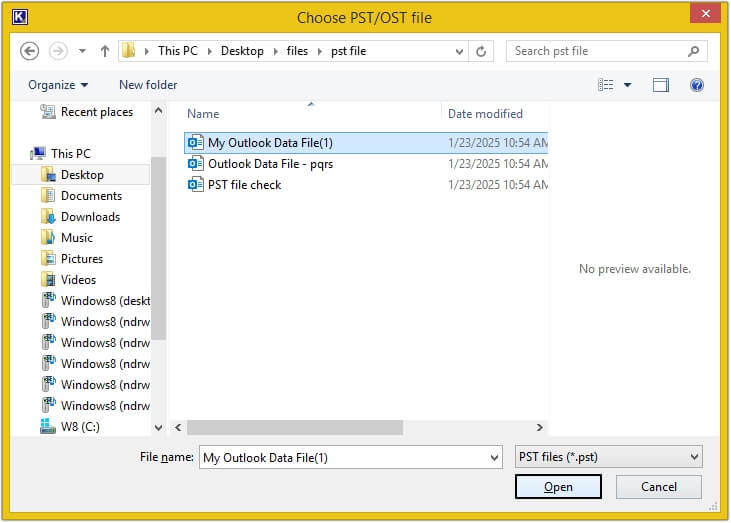
Task: Click the horizontal scrollbar thumb
Action: point(295,427)
